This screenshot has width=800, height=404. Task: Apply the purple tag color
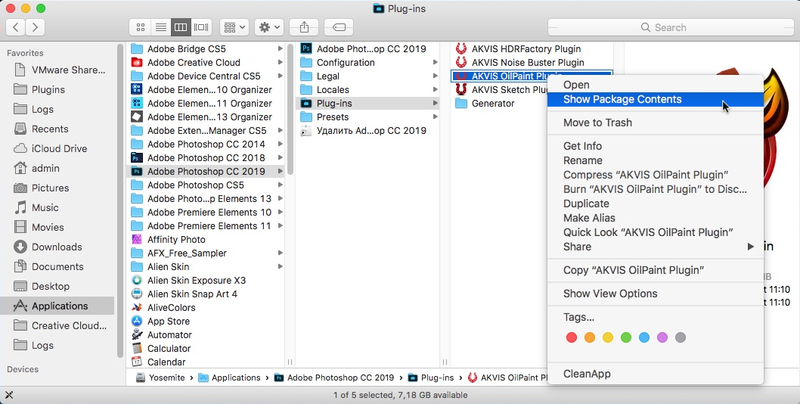[662, 337]
